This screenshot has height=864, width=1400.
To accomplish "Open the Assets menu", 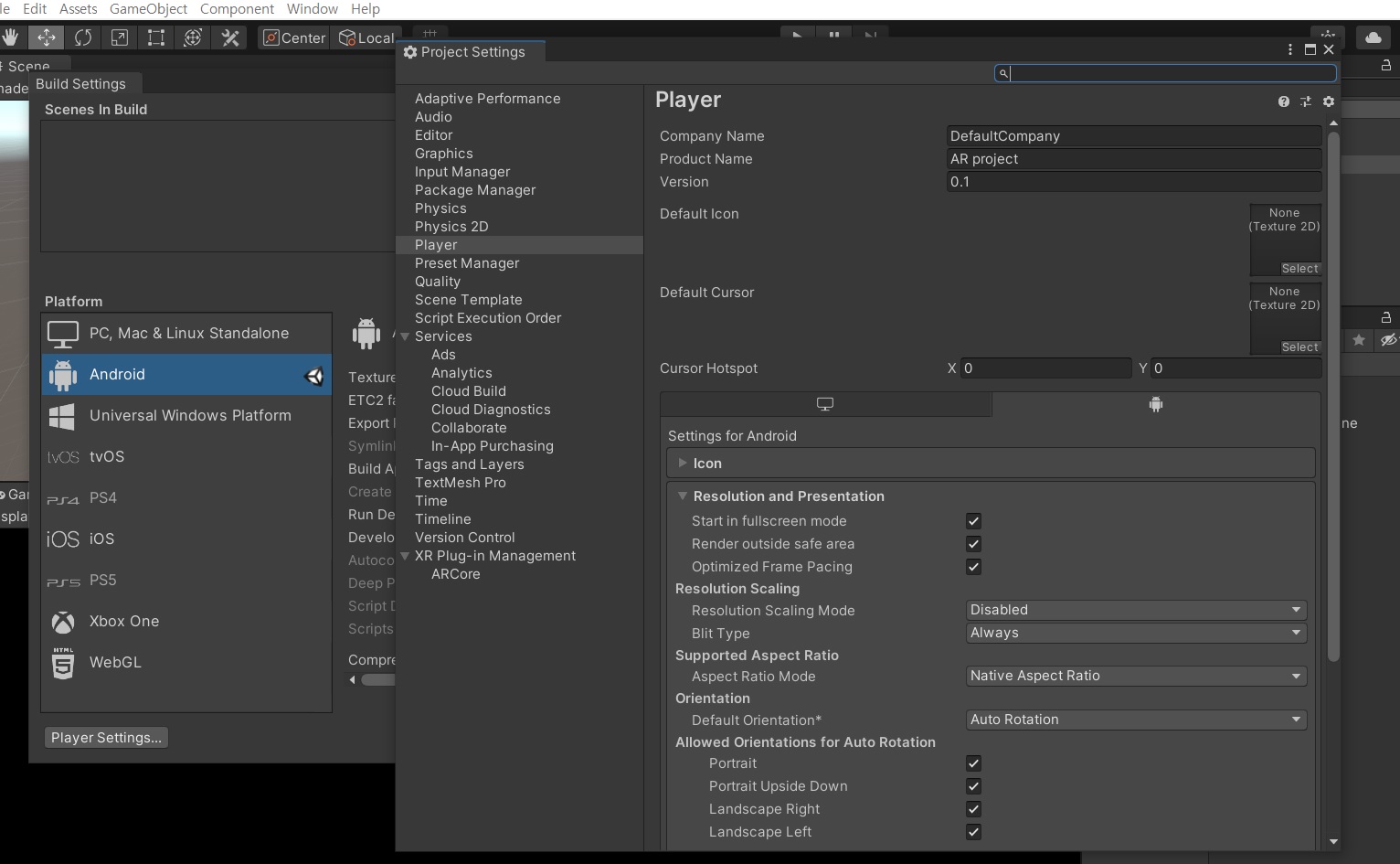I will (x=79, y=9).
